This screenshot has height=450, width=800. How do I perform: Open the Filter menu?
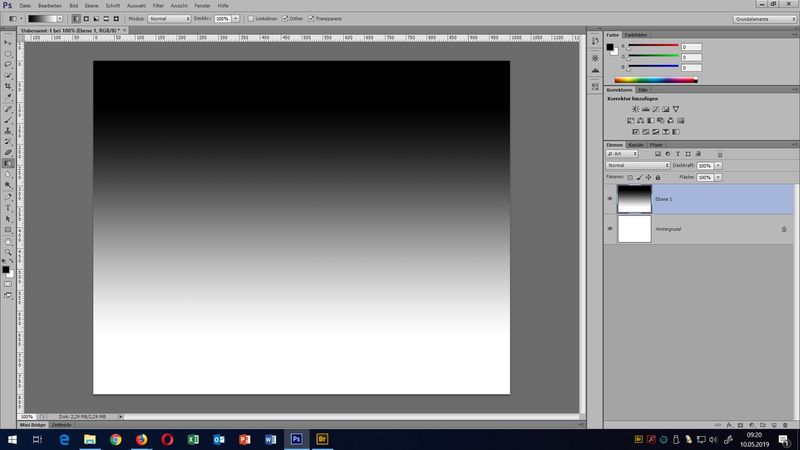[x=158, y=6]
